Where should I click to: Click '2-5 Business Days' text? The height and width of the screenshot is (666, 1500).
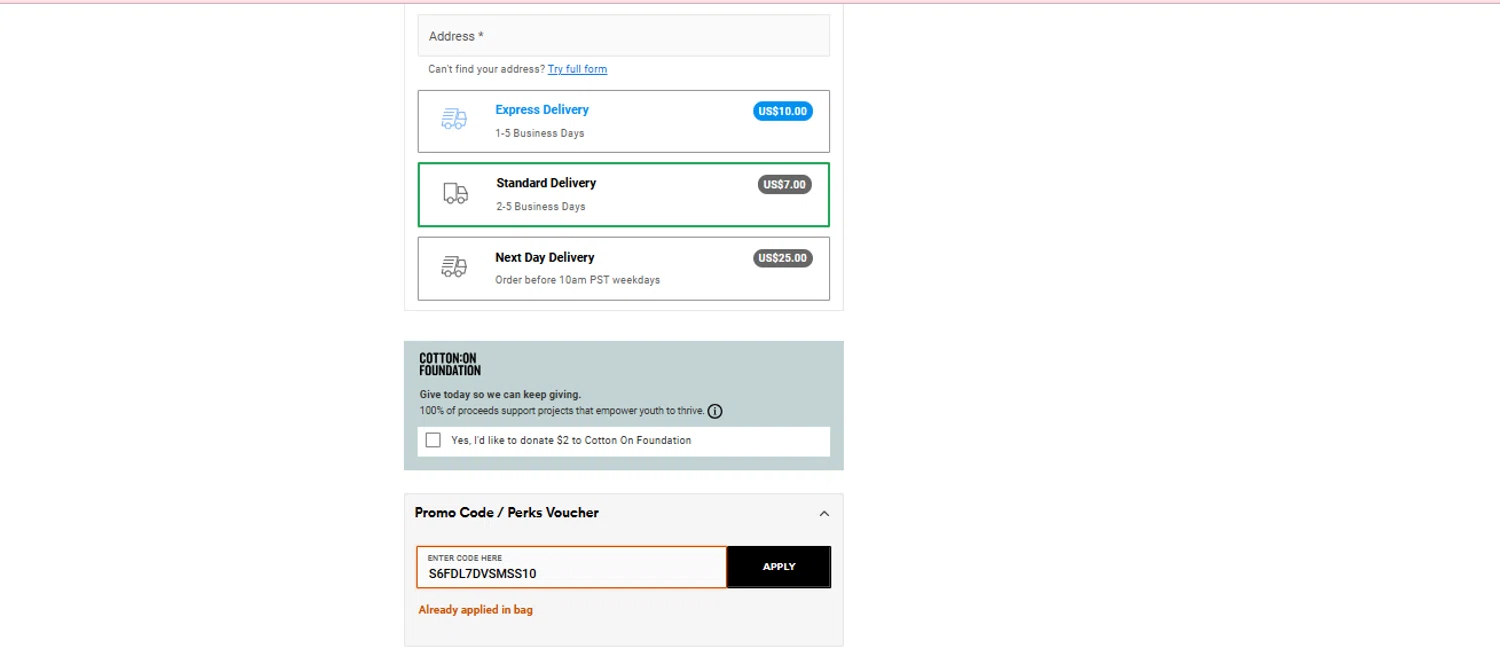(541, 207)
